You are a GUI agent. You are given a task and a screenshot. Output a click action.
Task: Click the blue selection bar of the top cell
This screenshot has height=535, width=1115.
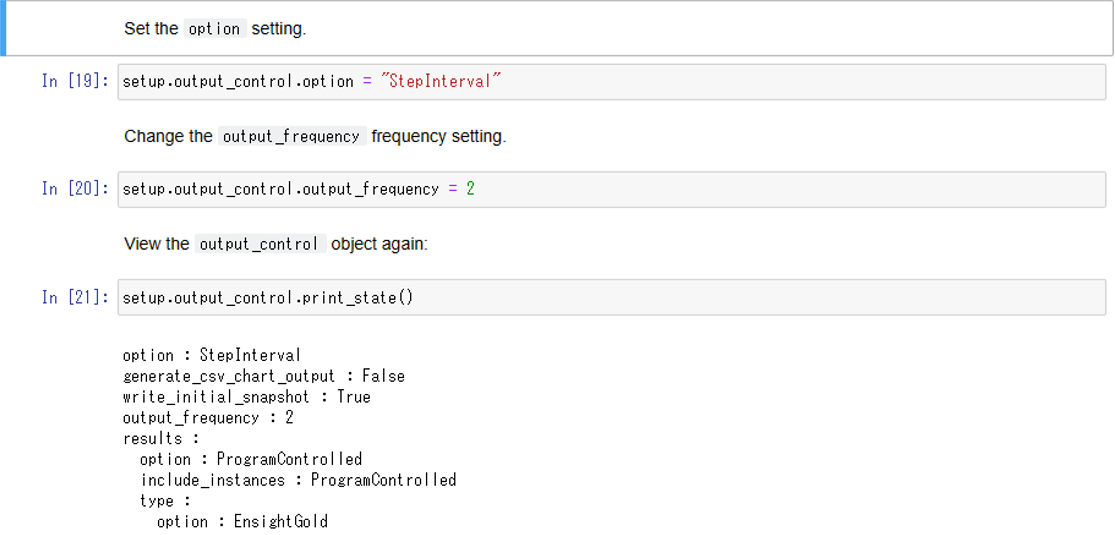coord(3,28)
